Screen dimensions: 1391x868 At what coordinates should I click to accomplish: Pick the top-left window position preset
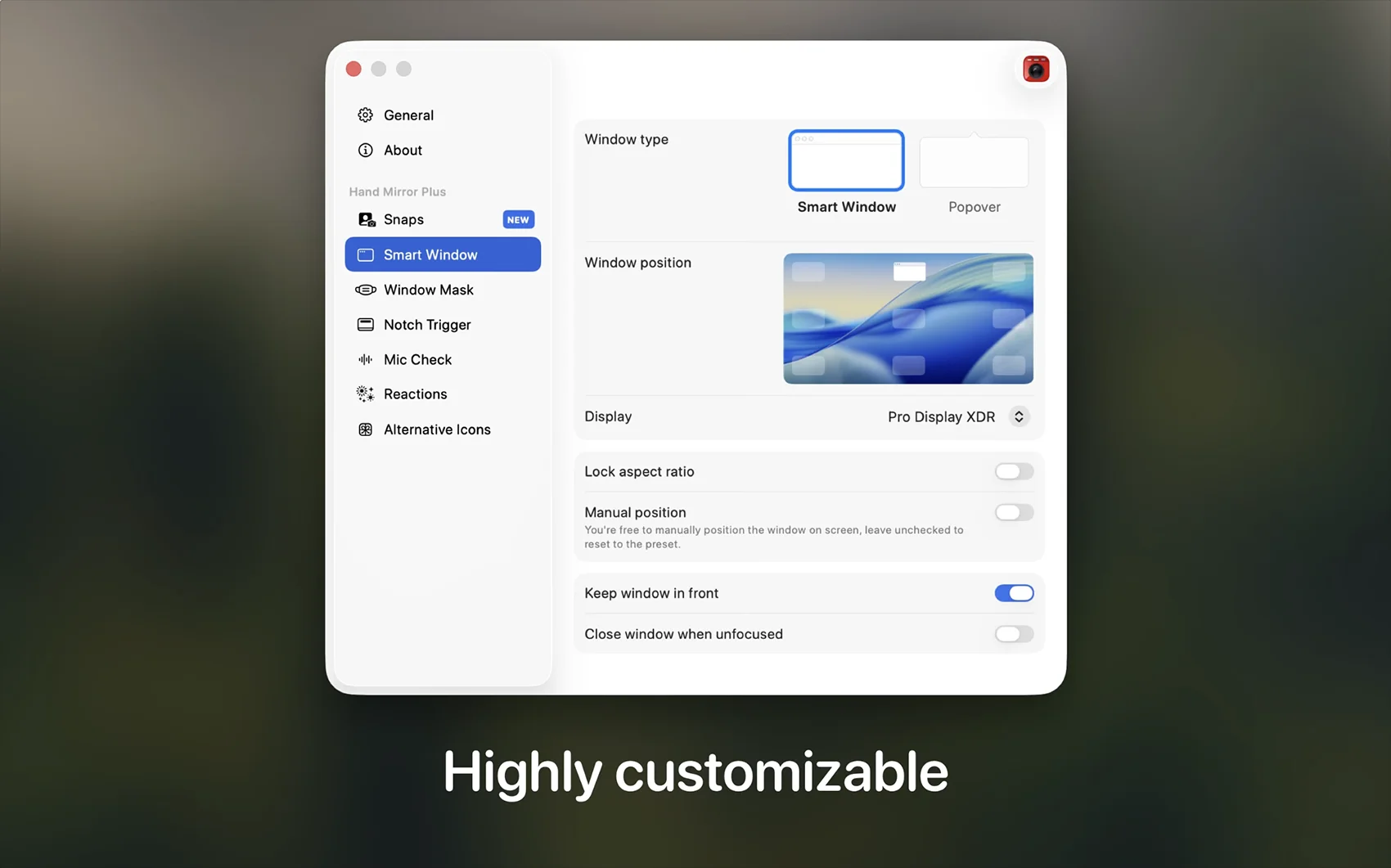coord(808,272)
